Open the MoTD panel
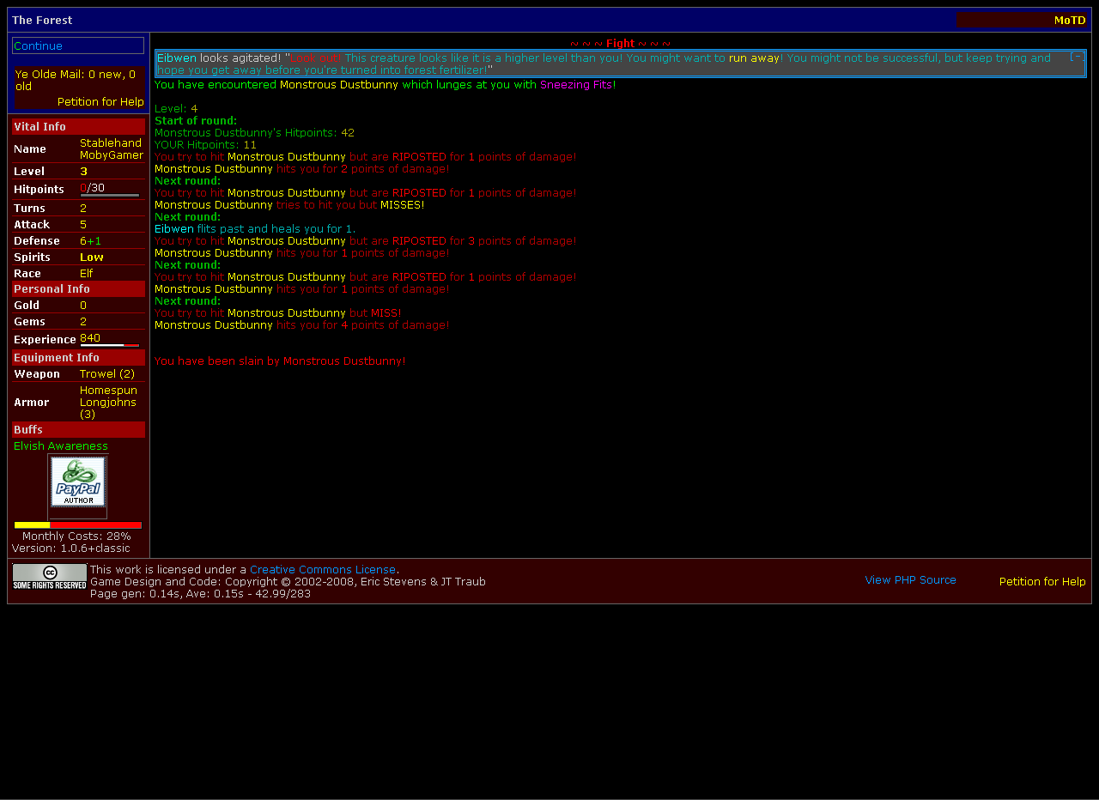The height and width of the screenshot is (800, 1099). 1069,19
